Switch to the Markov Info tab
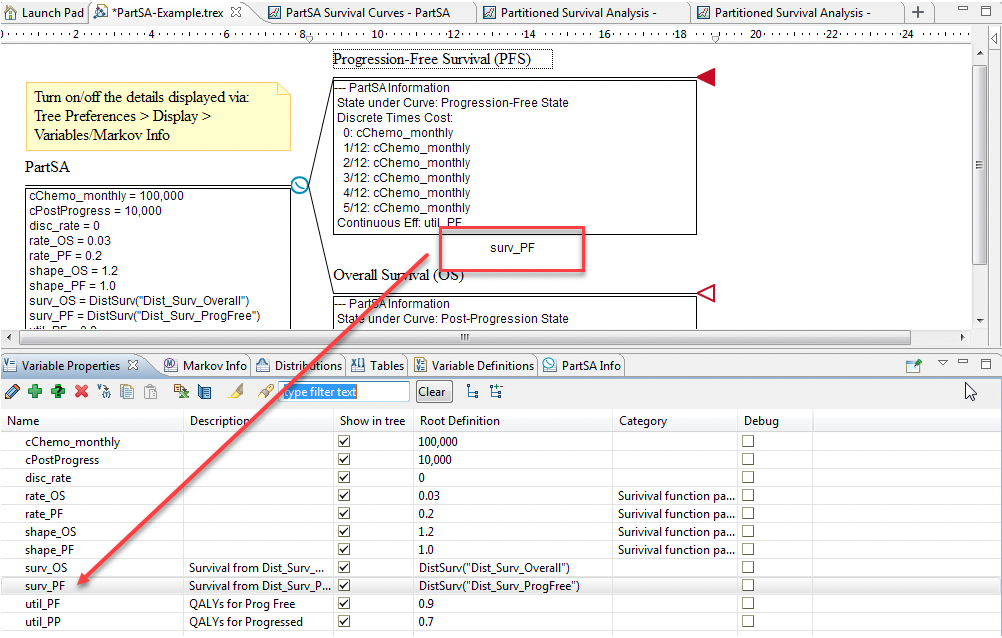The width and height of the screenshot is (1002, 638). [205, 366]
